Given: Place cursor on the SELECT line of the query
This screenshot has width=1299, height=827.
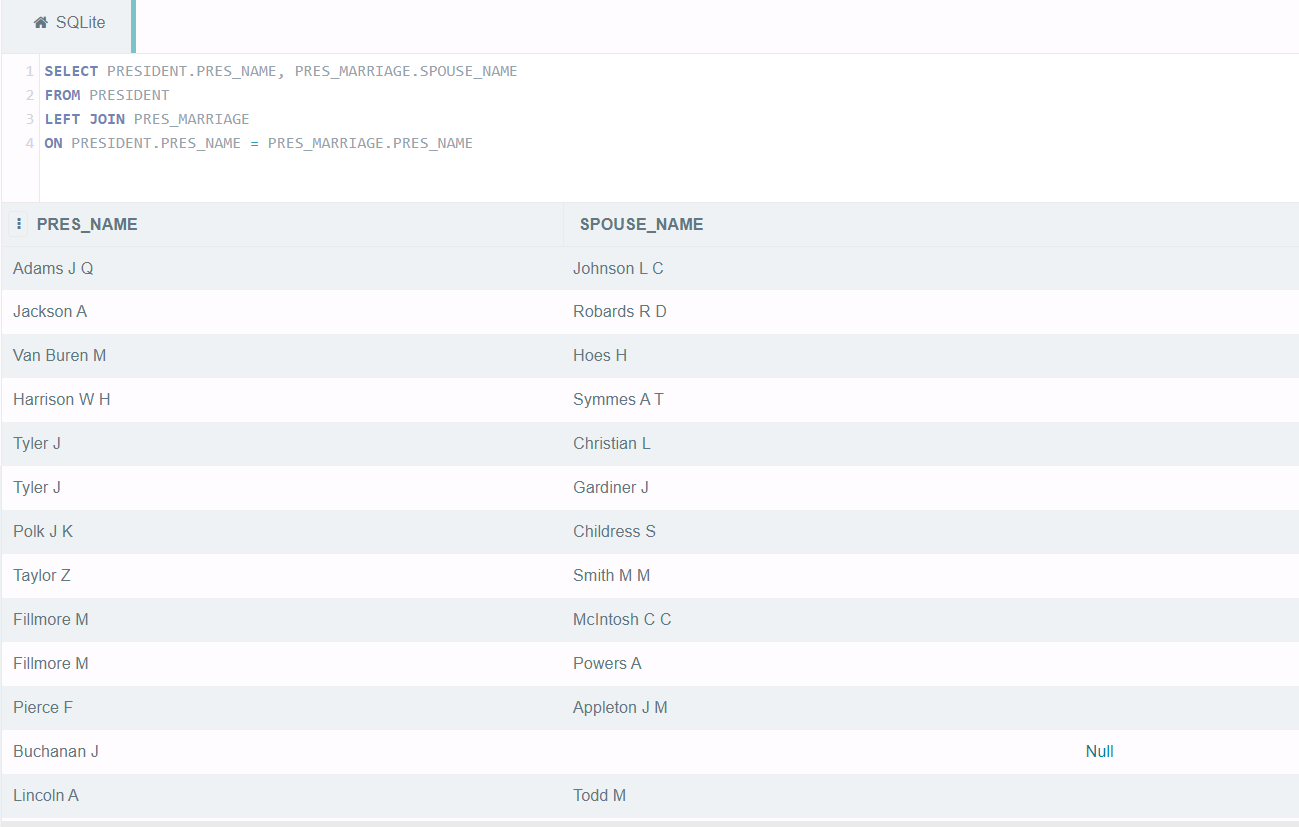Looking at the screenshot, I should pos(281,71).
